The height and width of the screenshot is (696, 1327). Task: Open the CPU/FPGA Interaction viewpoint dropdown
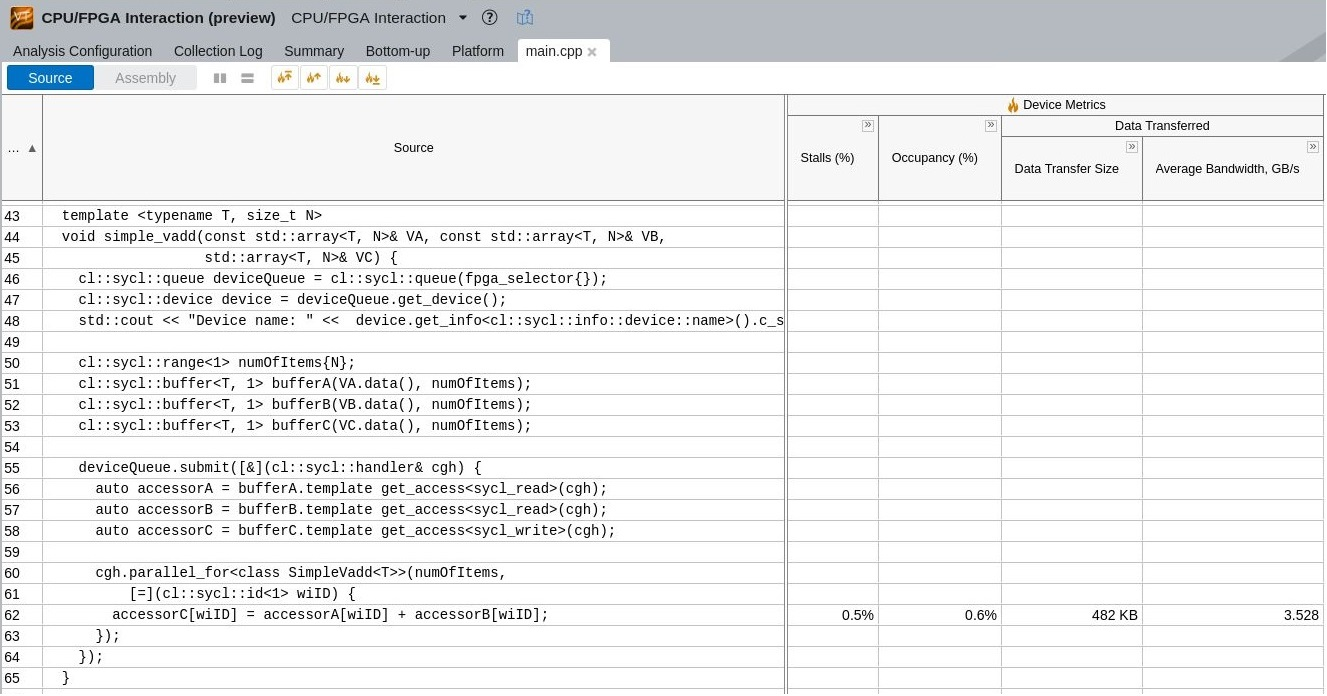(462, 17)
